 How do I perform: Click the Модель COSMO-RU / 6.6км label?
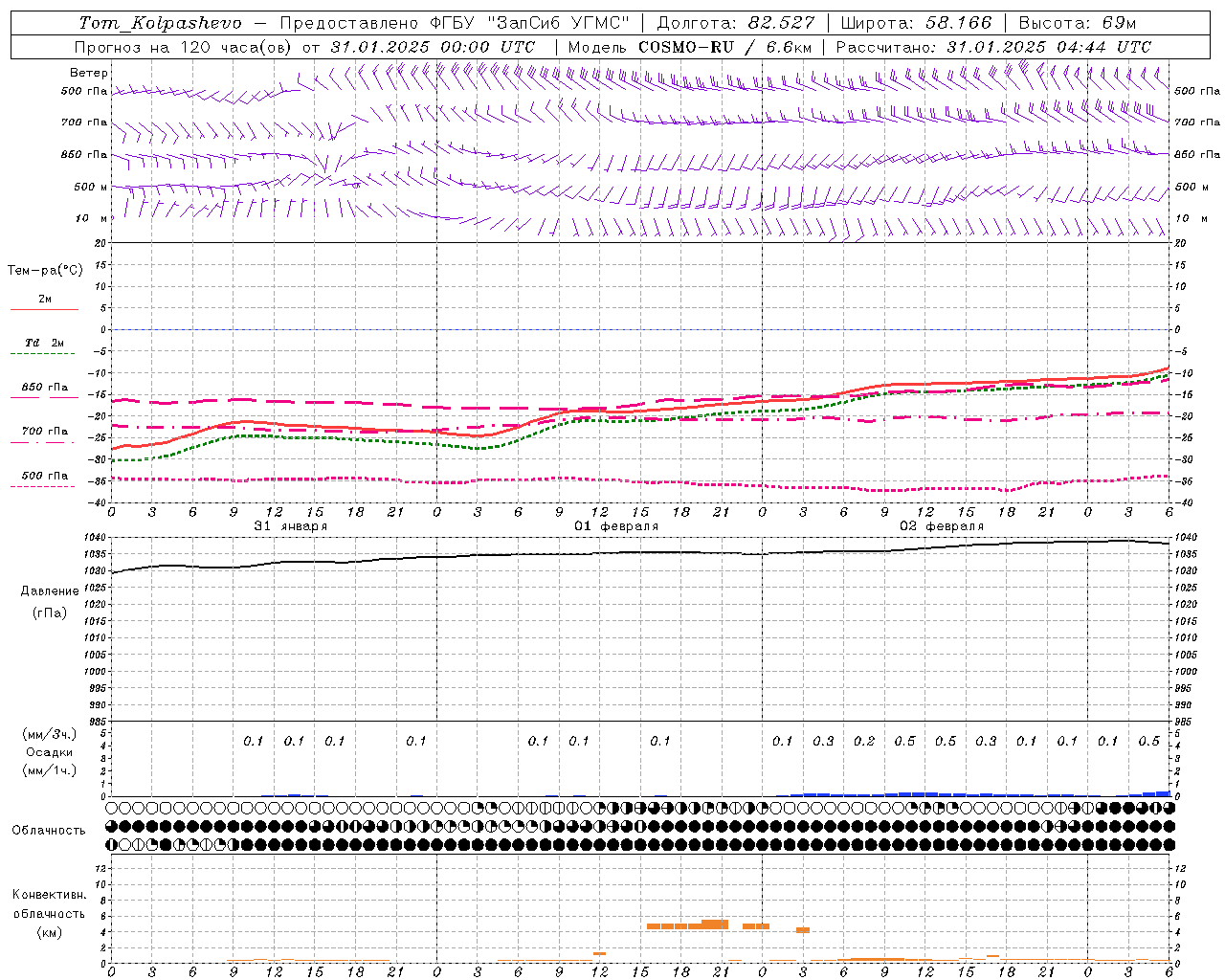point(690,47)
